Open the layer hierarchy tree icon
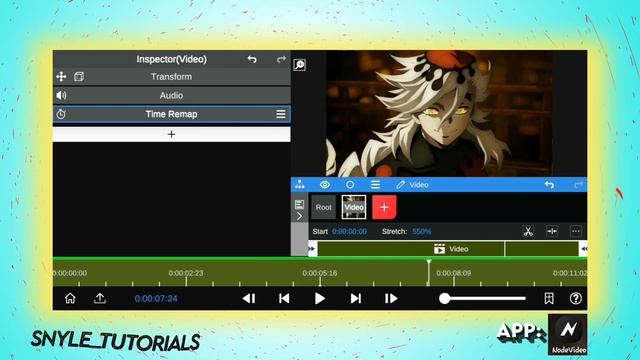The height and width of the screenshot is (360, 640). point(300,184)
